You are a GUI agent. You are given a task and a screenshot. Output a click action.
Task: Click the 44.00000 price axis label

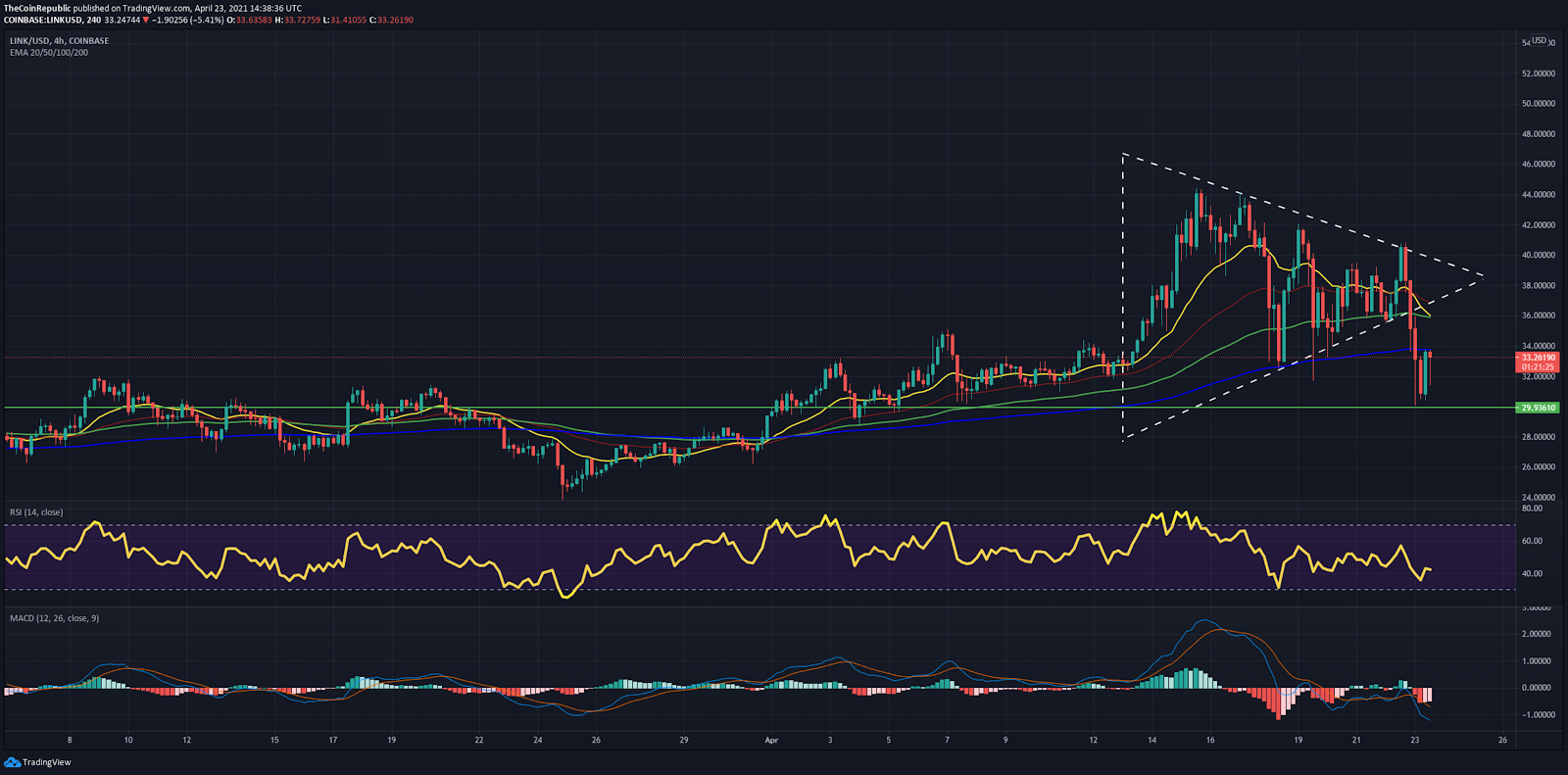click(1539, 195)
